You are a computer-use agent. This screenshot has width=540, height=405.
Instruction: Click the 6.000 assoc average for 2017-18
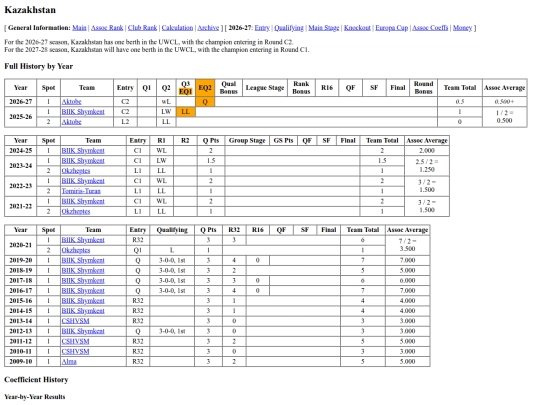click(407, 281)
